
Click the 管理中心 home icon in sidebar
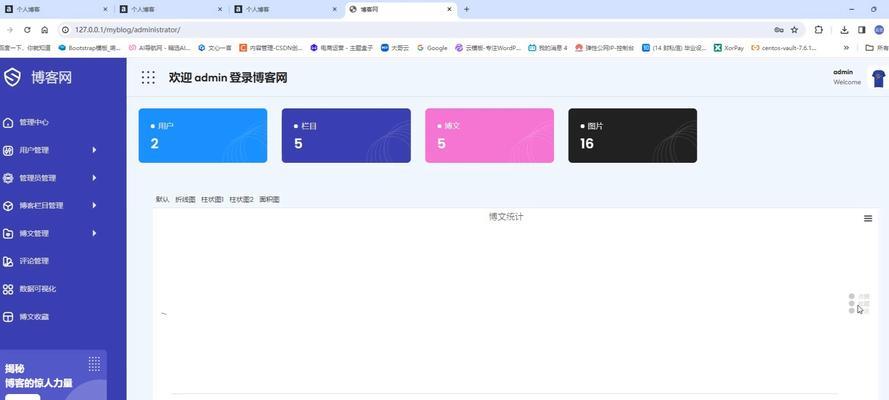point(8,122)
